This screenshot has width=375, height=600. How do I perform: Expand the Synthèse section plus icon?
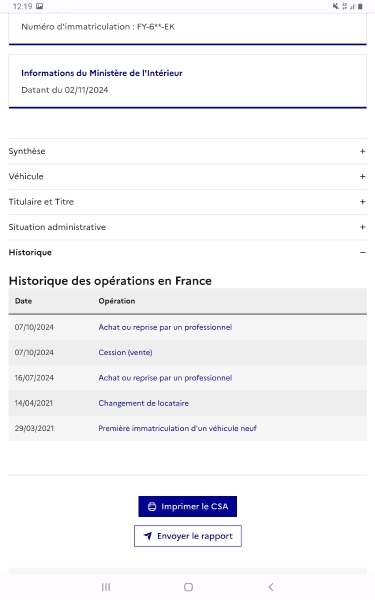(362, 152)
